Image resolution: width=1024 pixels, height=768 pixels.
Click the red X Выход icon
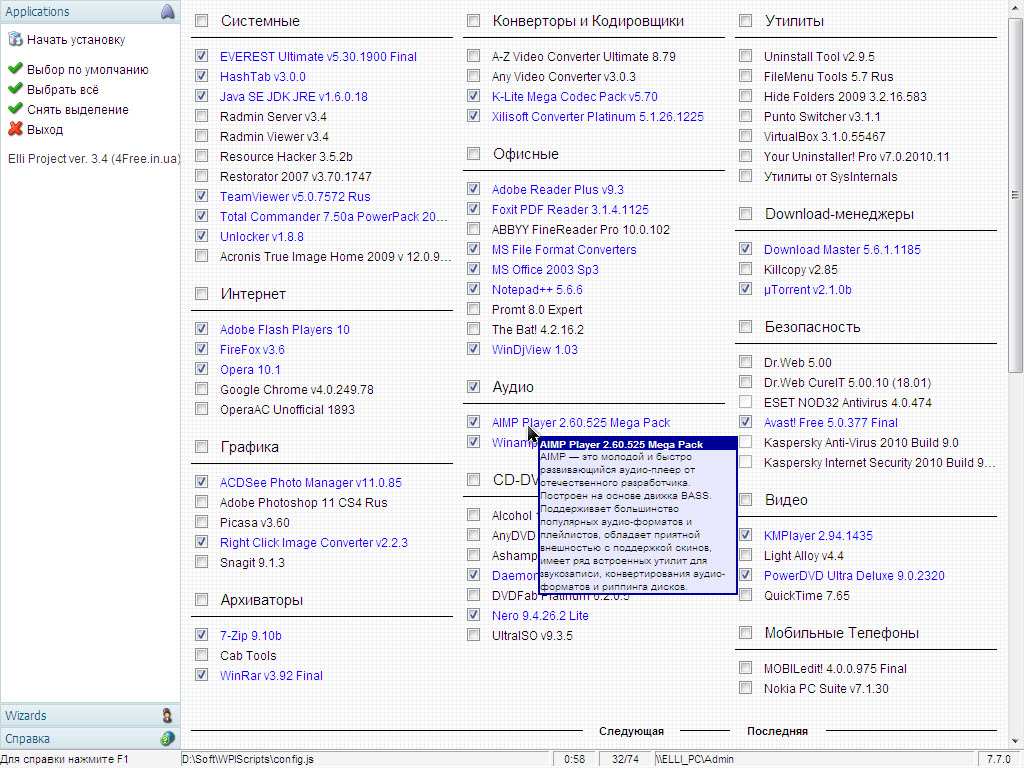(15, 129)
